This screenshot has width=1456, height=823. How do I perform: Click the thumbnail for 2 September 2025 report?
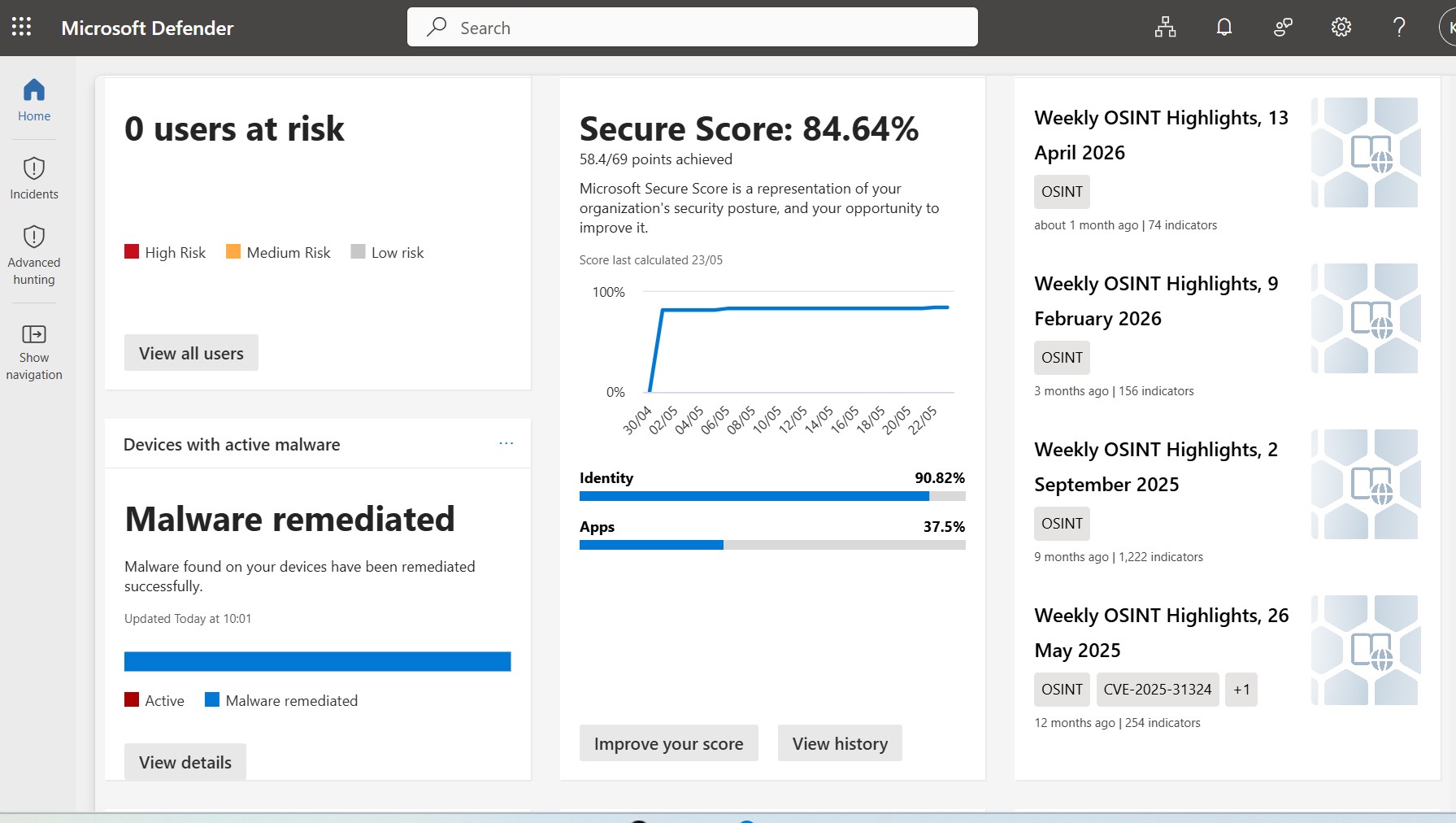tap(1366, 484)
